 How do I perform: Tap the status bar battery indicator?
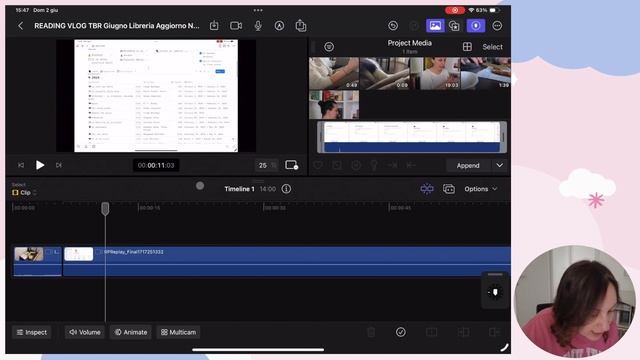pyautogui.click(x=494, y=10)
